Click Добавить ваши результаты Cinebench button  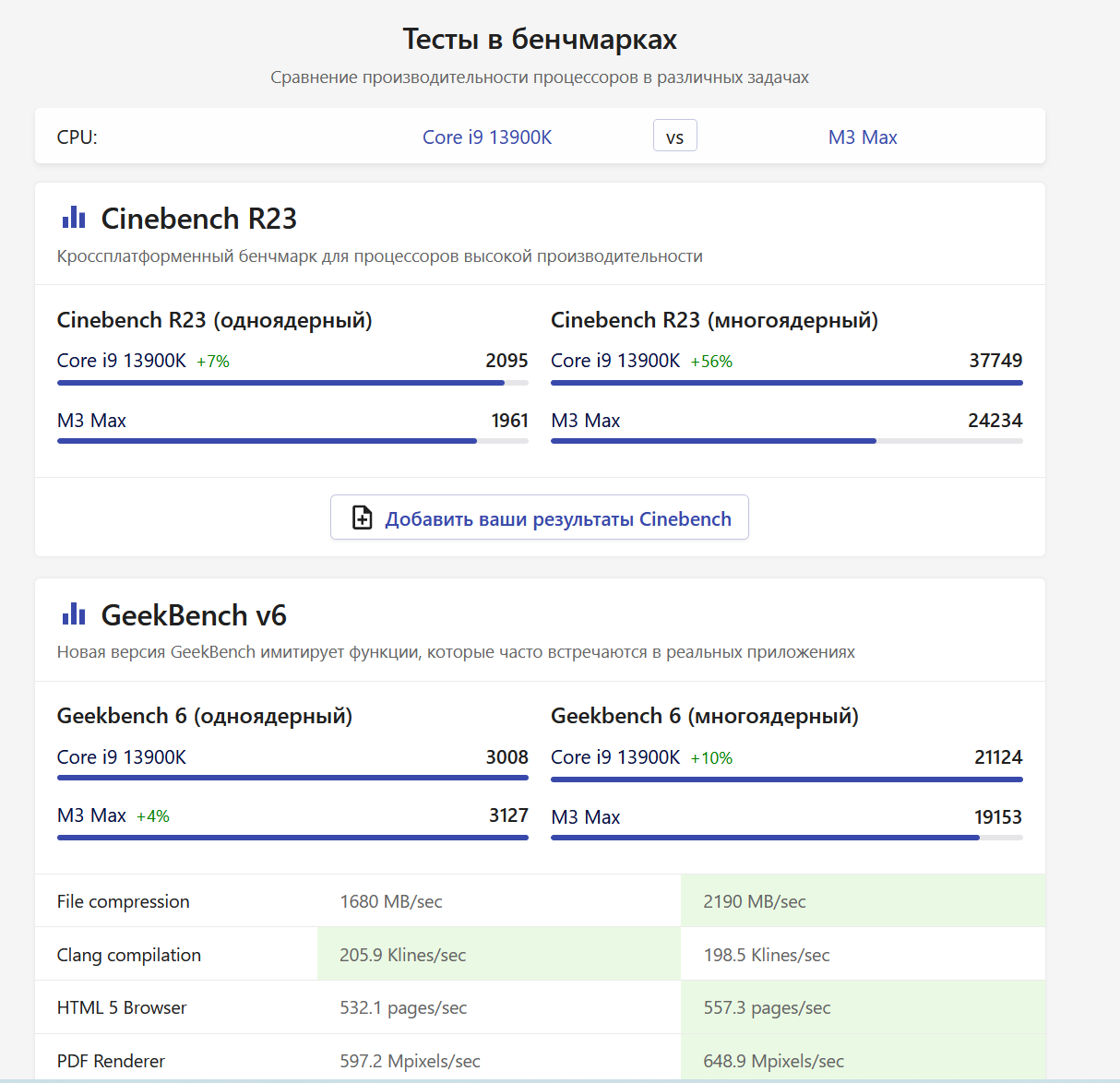pyautogui.click(x=540, y=518)
